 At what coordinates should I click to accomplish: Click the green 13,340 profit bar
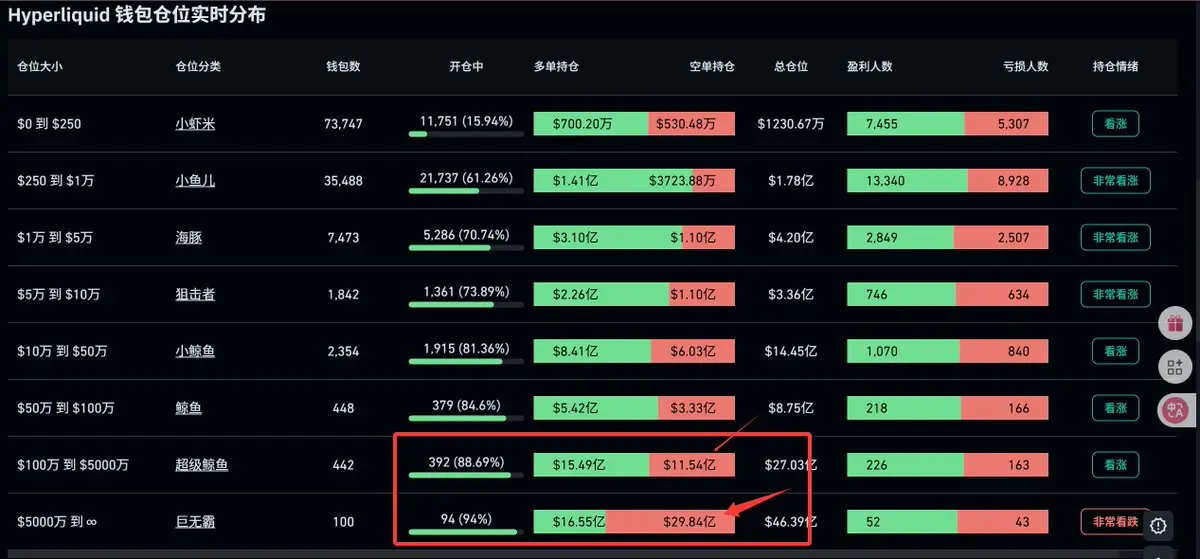click(907, 181)
